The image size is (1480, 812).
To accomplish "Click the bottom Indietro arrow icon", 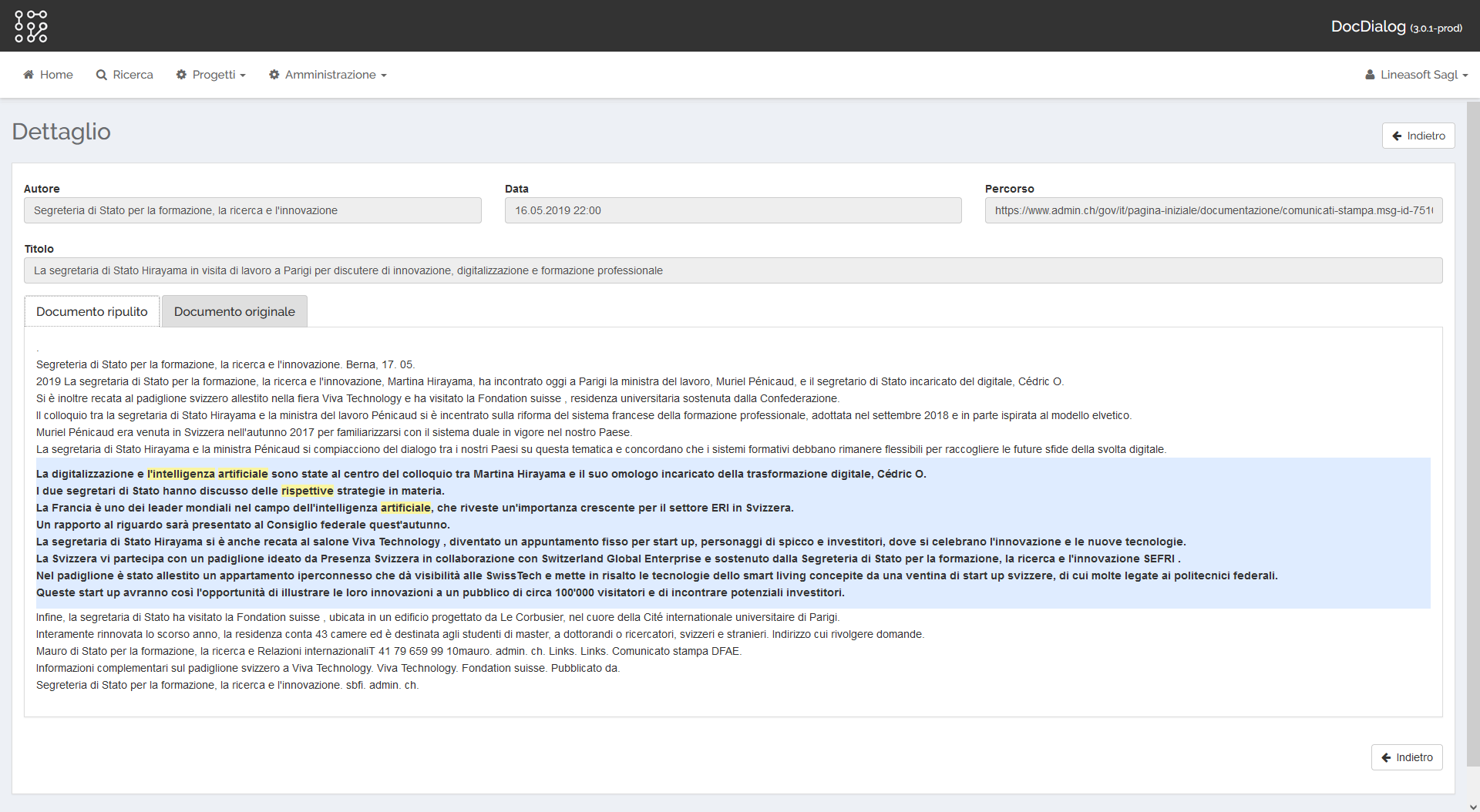I will point(1385,757).
